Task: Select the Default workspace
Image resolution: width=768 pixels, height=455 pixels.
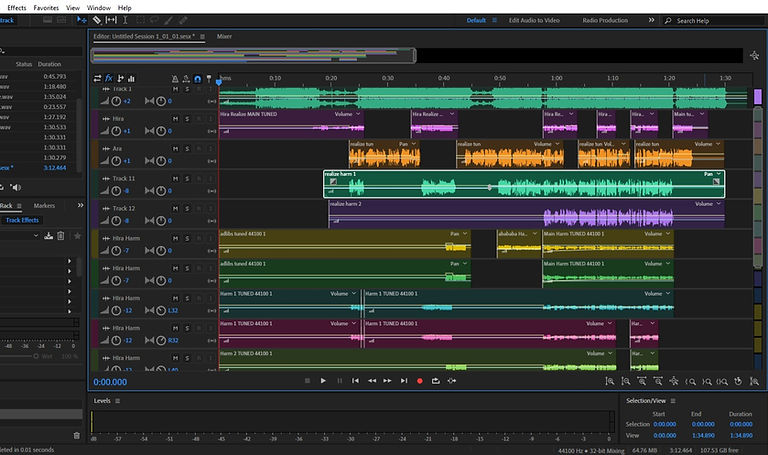Action: 476,20
